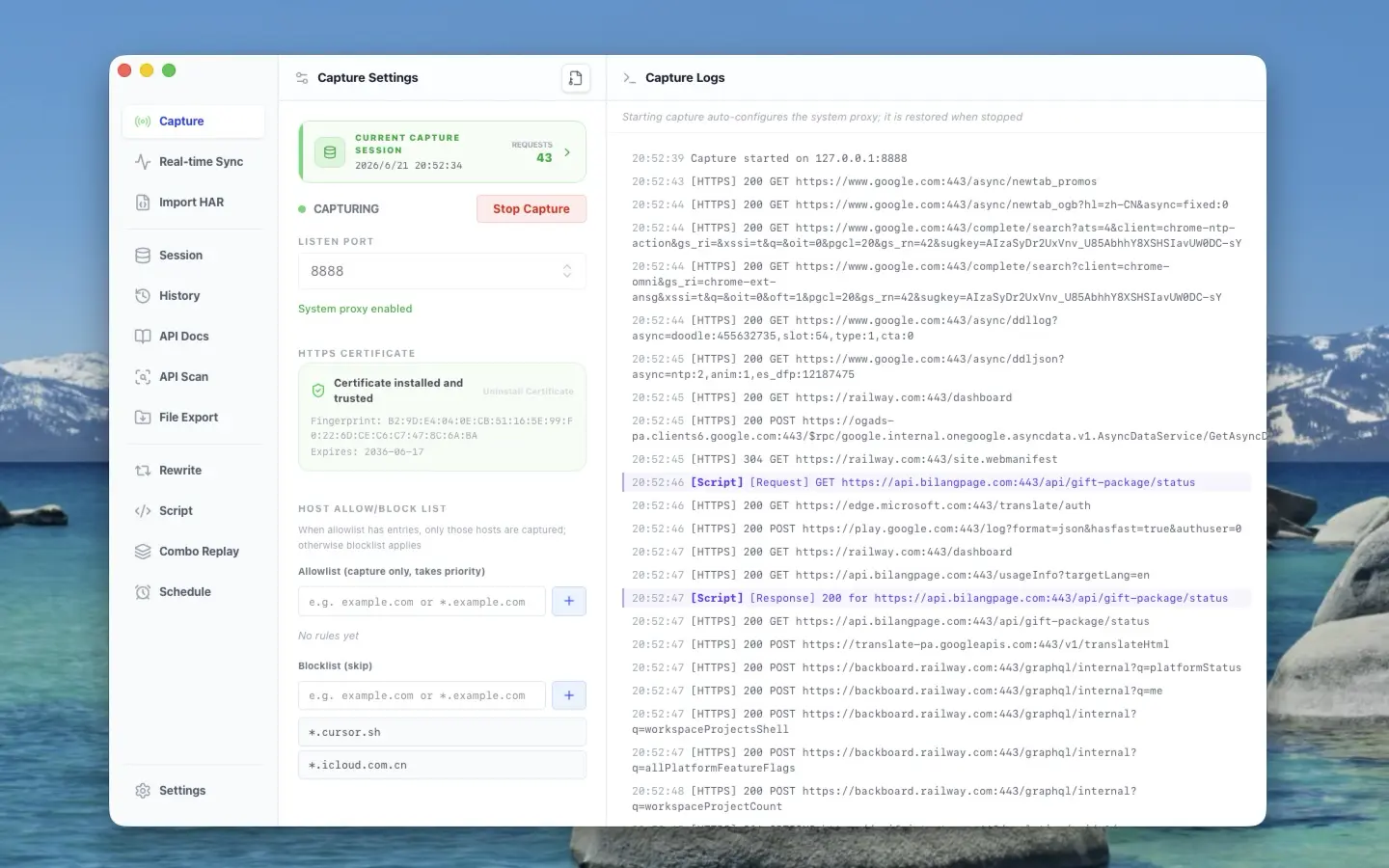Click the Import HAR file icon
1389x868 pixels.
tap(143, 203)
